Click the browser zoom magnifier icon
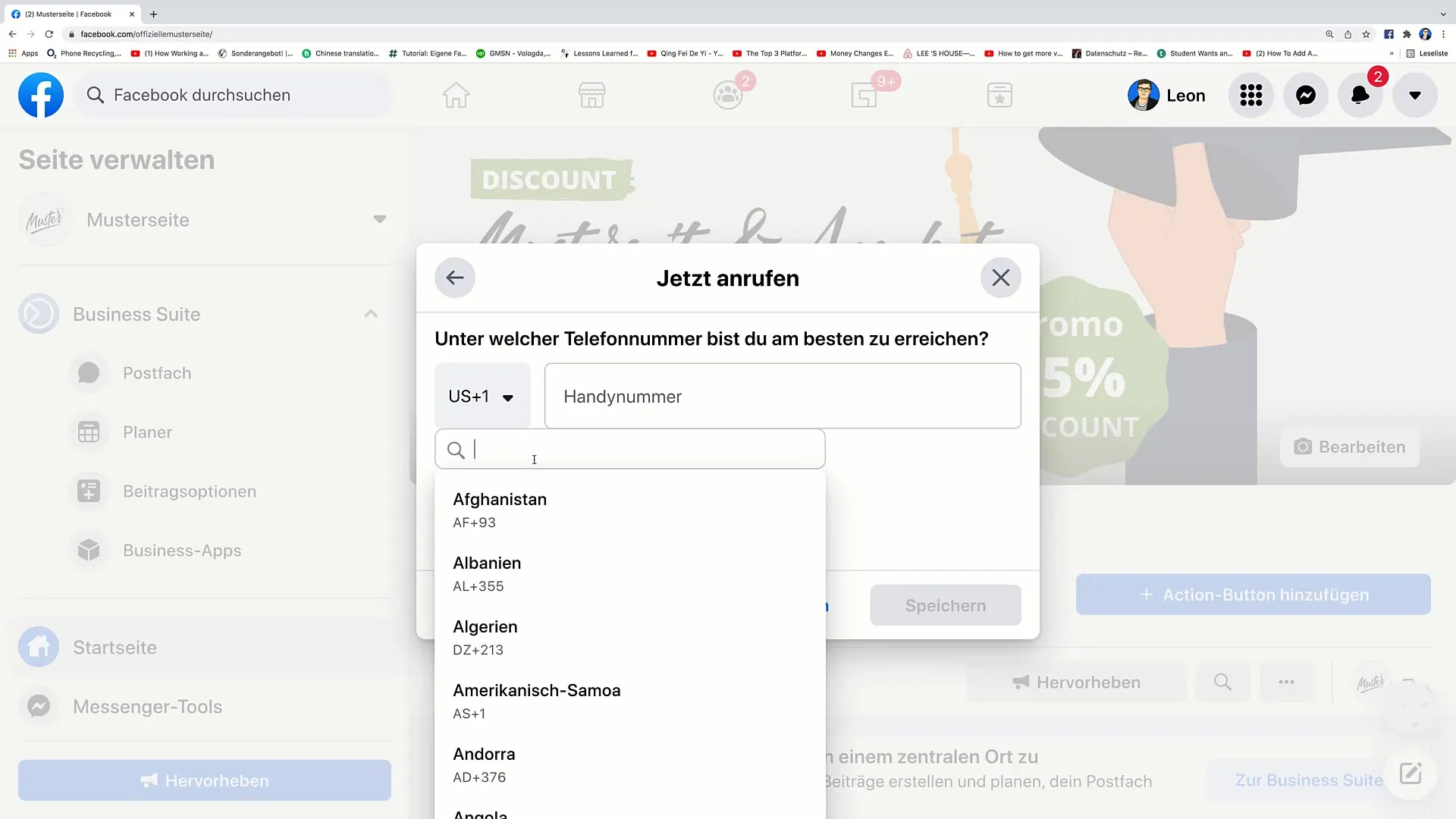Screen dimensions: 1456x819 click(1329, 34)
